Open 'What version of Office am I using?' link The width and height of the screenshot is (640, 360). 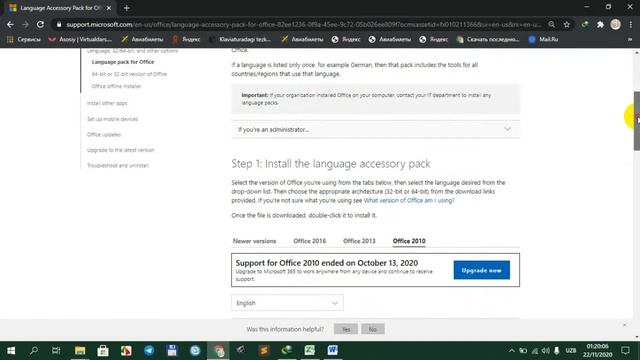click(x=409, y=200)
